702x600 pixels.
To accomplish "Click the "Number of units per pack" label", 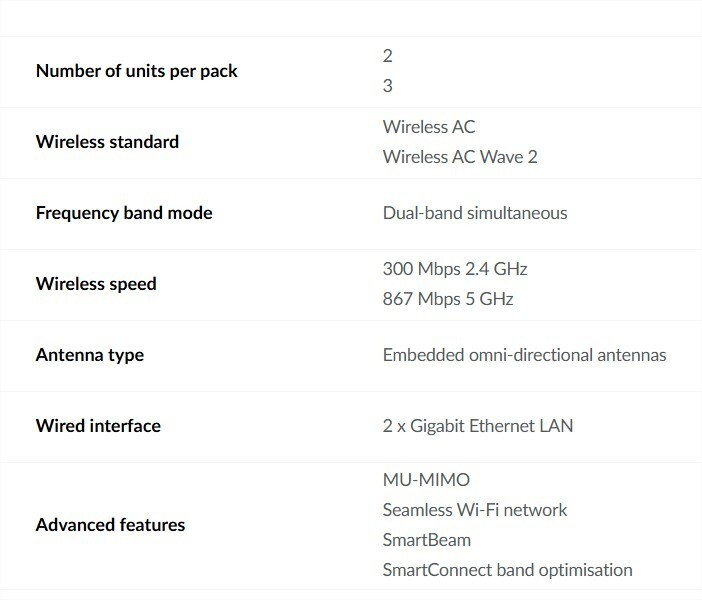I will 136,71.
